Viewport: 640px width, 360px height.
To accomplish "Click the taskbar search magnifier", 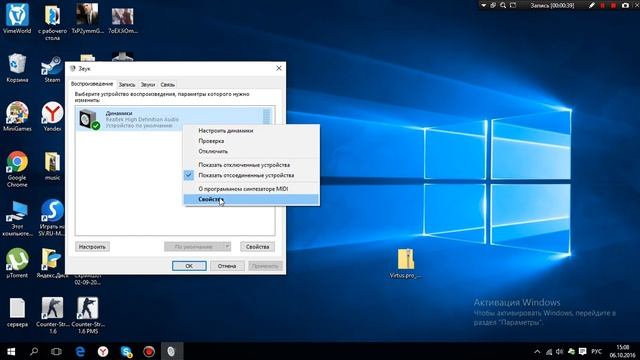I will (x=34, y=351).
